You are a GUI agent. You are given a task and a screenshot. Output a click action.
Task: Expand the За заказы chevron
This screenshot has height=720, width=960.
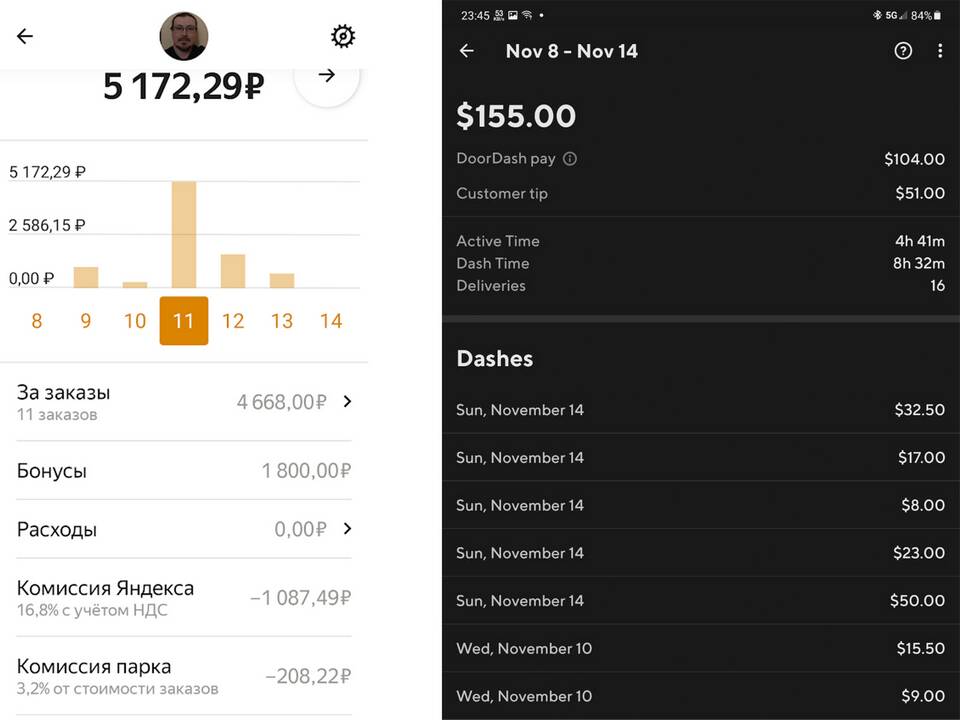pyautogui.click(x=347, y=401)
